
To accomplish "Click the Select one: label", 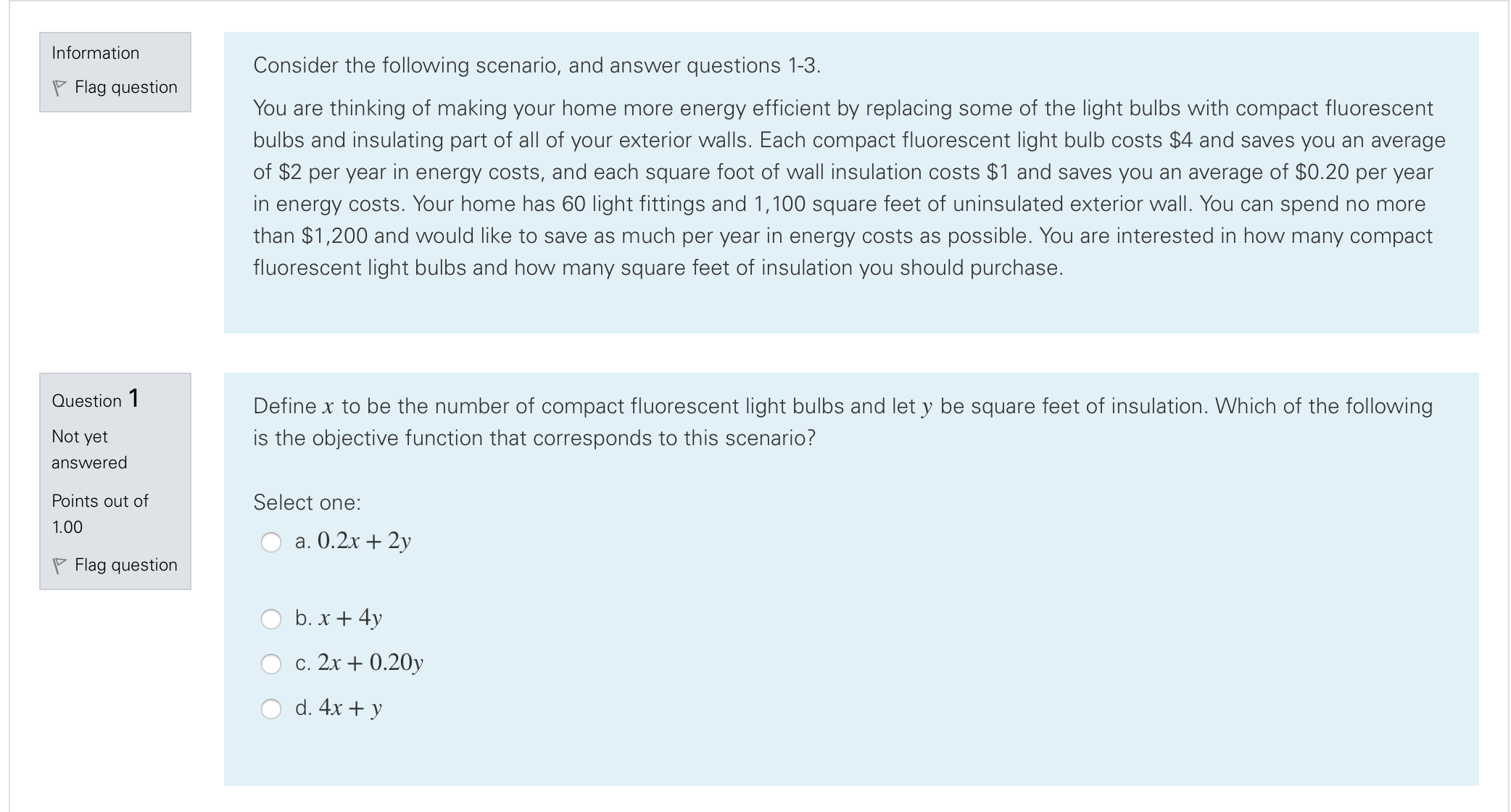I will 307,502.
